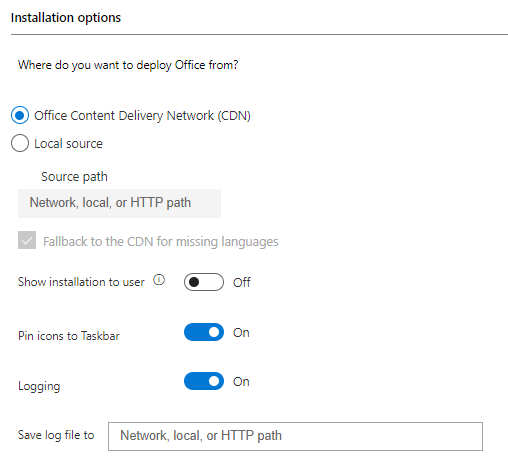Screen dimensions: 508x463
Task: Click in the Source path input field
Action: click(x=119, y=203)
